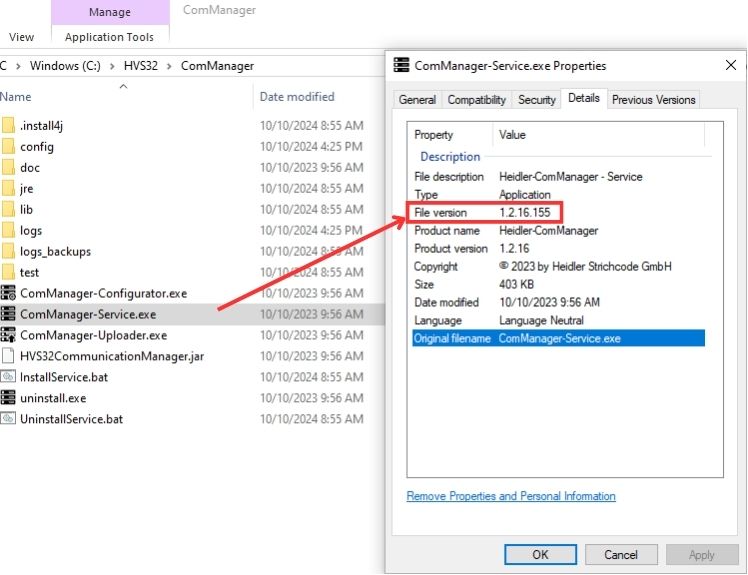The width and height of the screenshot is (748, 575).
Task: Click the logs_backups folder icon
Action: pos(8,251)
